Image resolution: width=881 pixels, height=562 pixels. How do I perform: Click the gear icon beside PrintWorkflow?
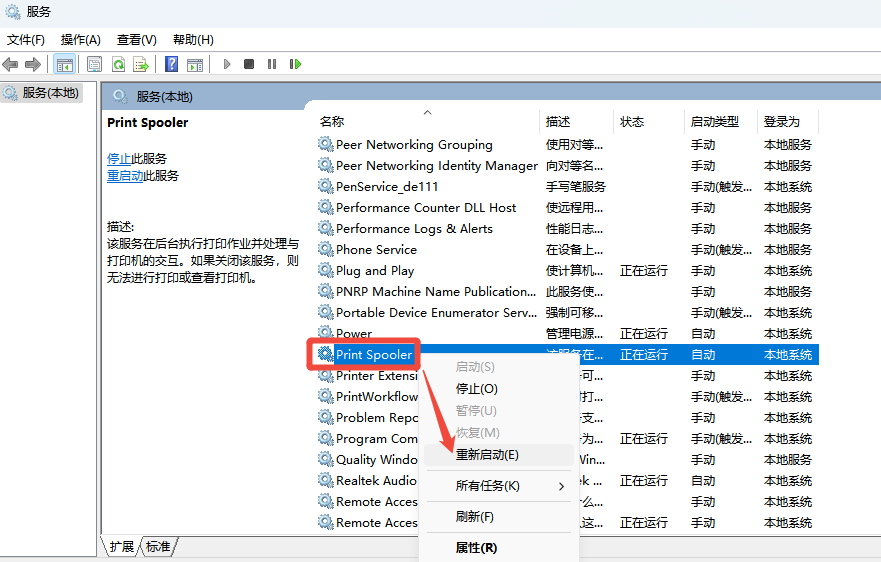pyautogui.click(x=326, y=396)
